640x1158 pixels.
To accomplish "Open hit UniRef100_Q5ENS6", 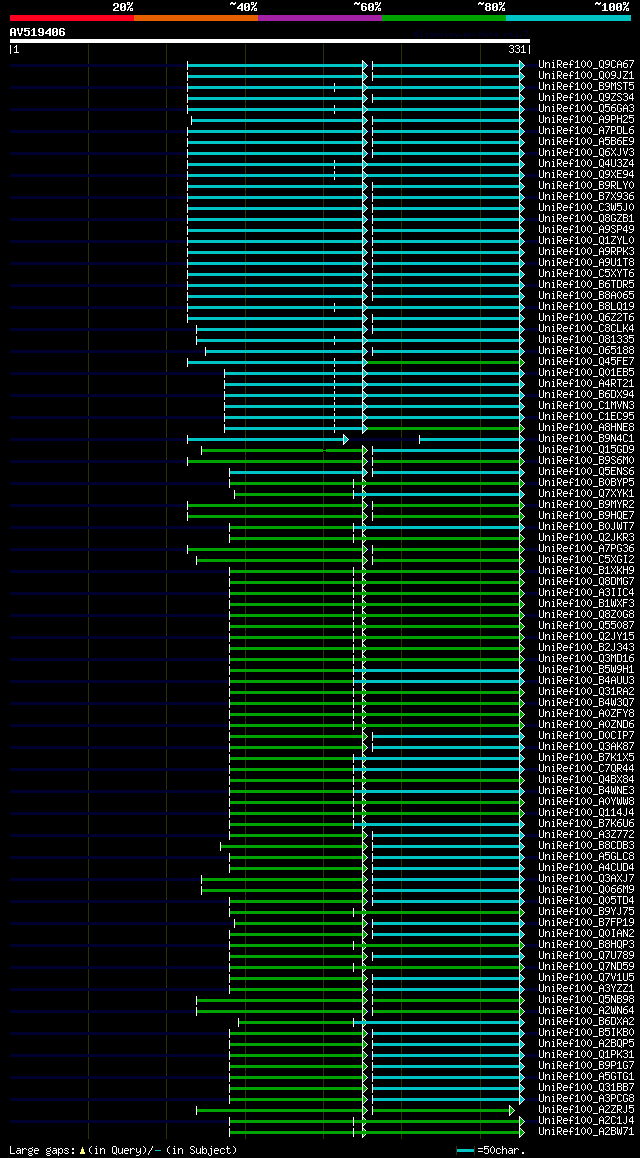I will point(586,472).
